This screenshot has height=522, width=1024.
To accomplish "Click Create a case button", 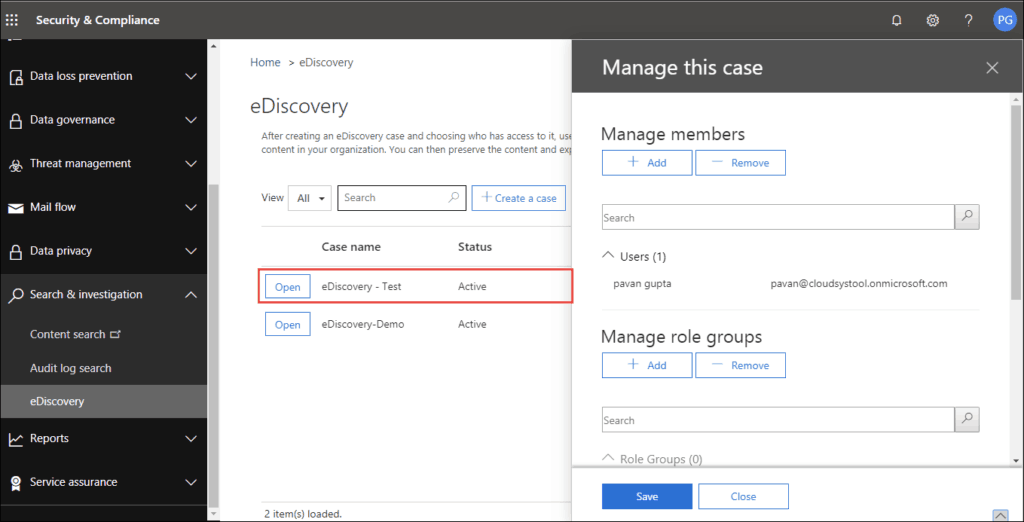I will click(519, 198).
